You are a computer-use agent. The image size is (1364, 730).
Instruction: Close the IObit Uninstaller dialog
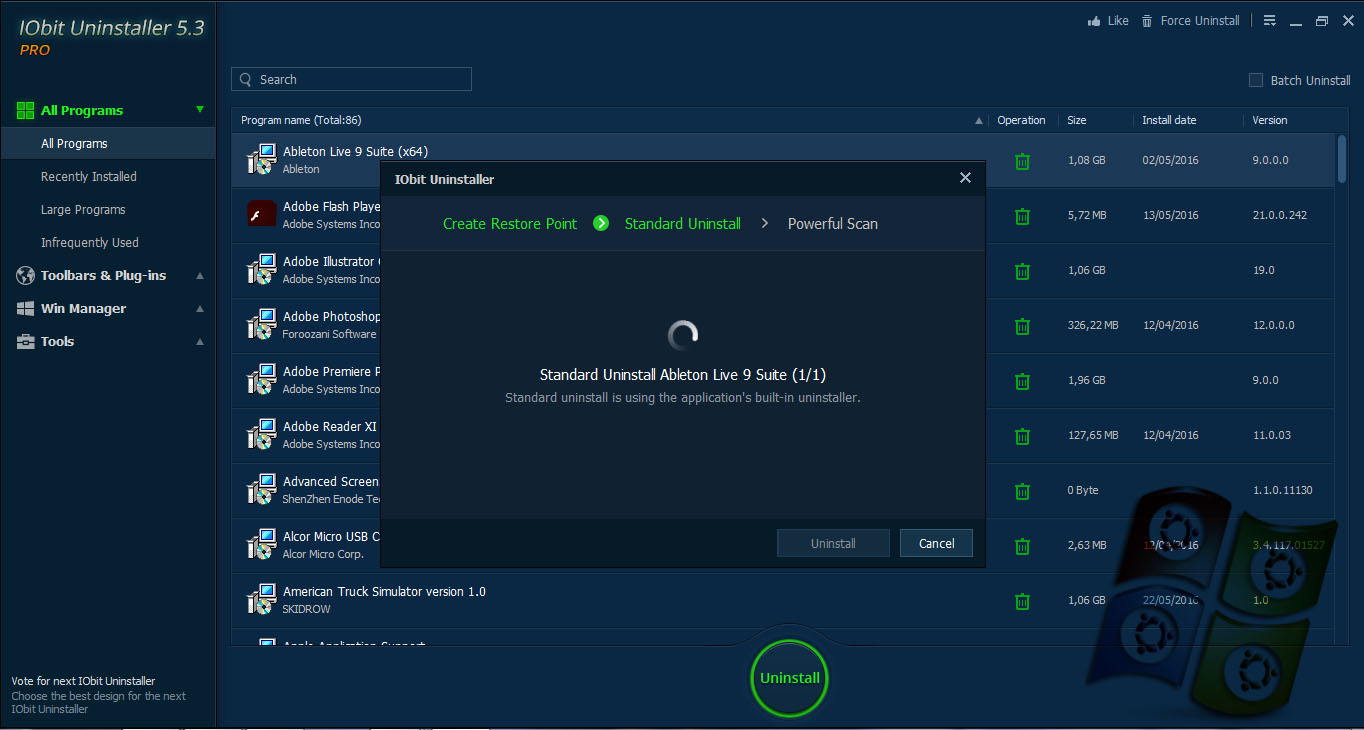[965, 178]
